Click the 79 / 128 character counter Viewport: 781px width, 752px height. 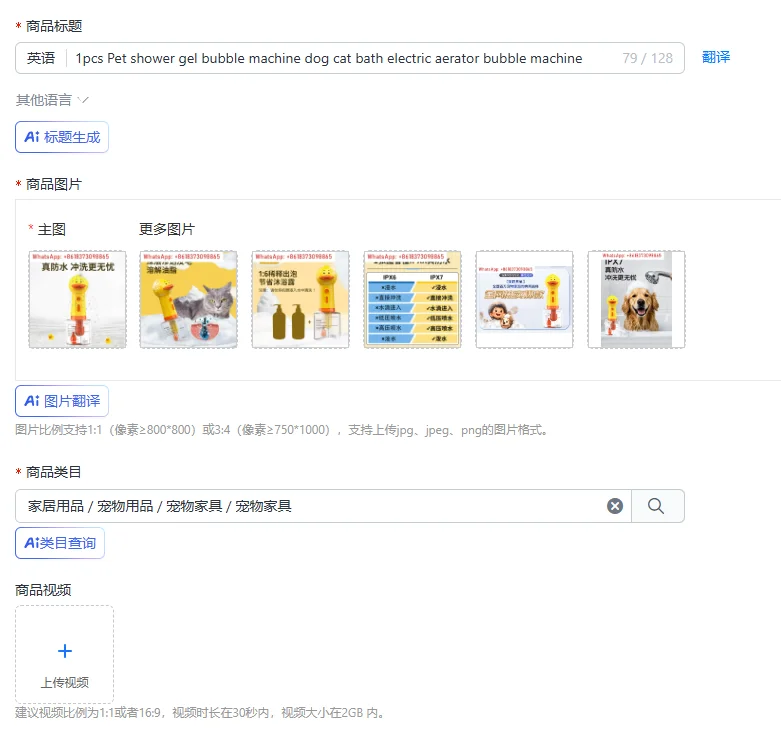(648, 58)
